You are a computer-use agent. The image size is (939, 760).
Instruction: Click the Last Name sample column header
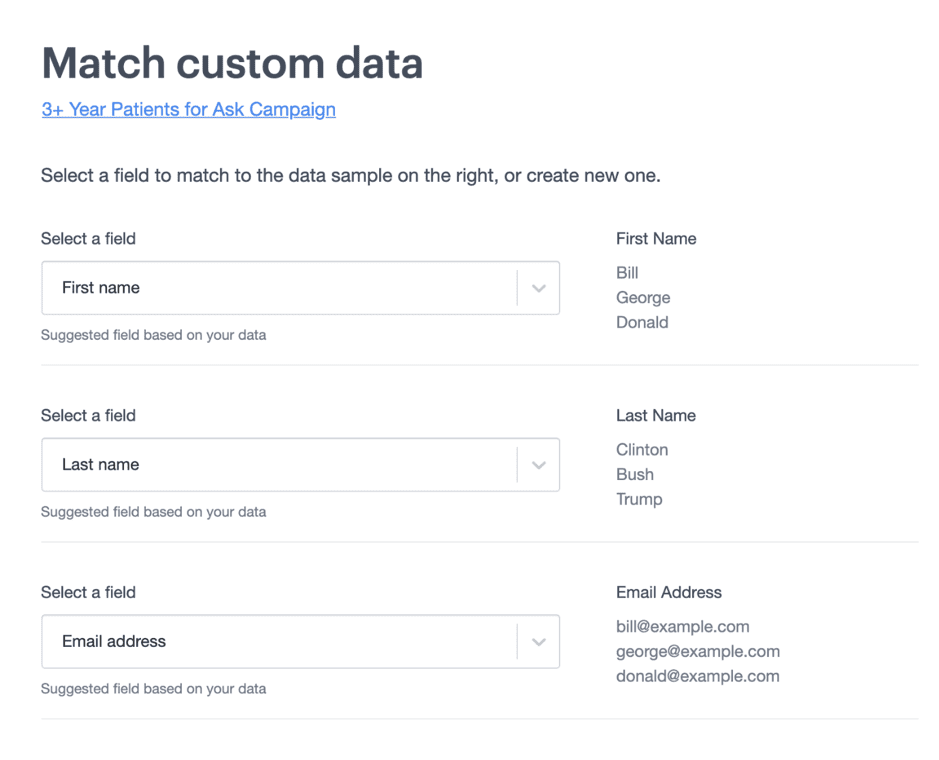pos(656,416)
